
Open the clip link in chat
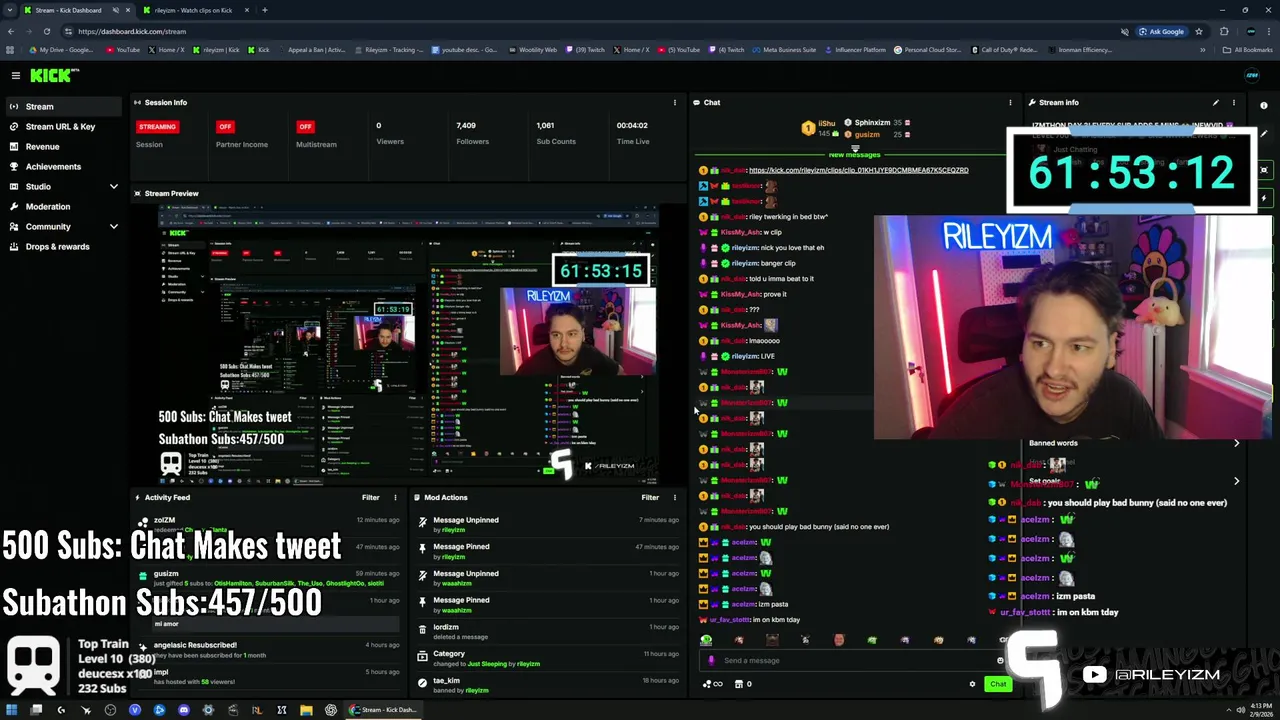tap(858, 170)
